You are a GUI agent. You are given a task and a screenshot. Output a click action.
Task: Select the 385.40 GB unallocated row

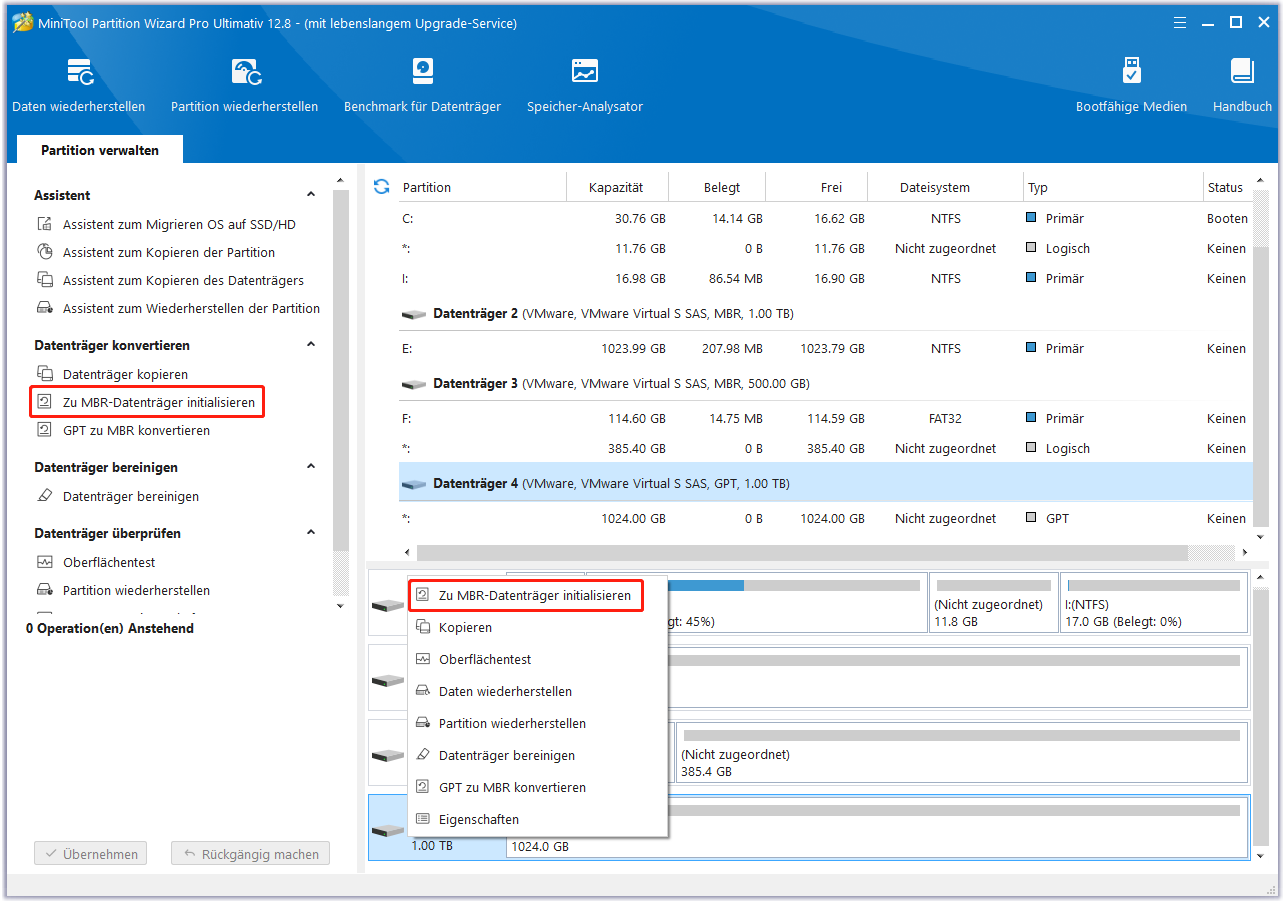(x=825, y=449)
